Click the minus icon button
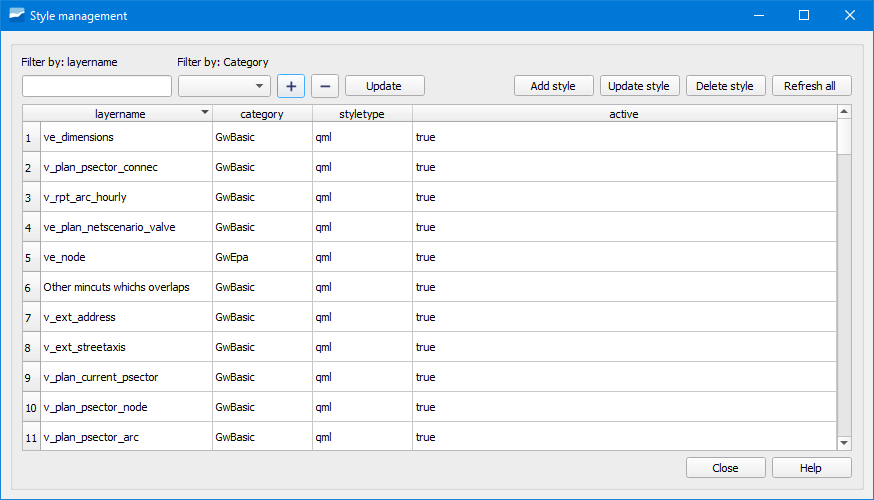The image size is (874, 500). coord(325,86)
